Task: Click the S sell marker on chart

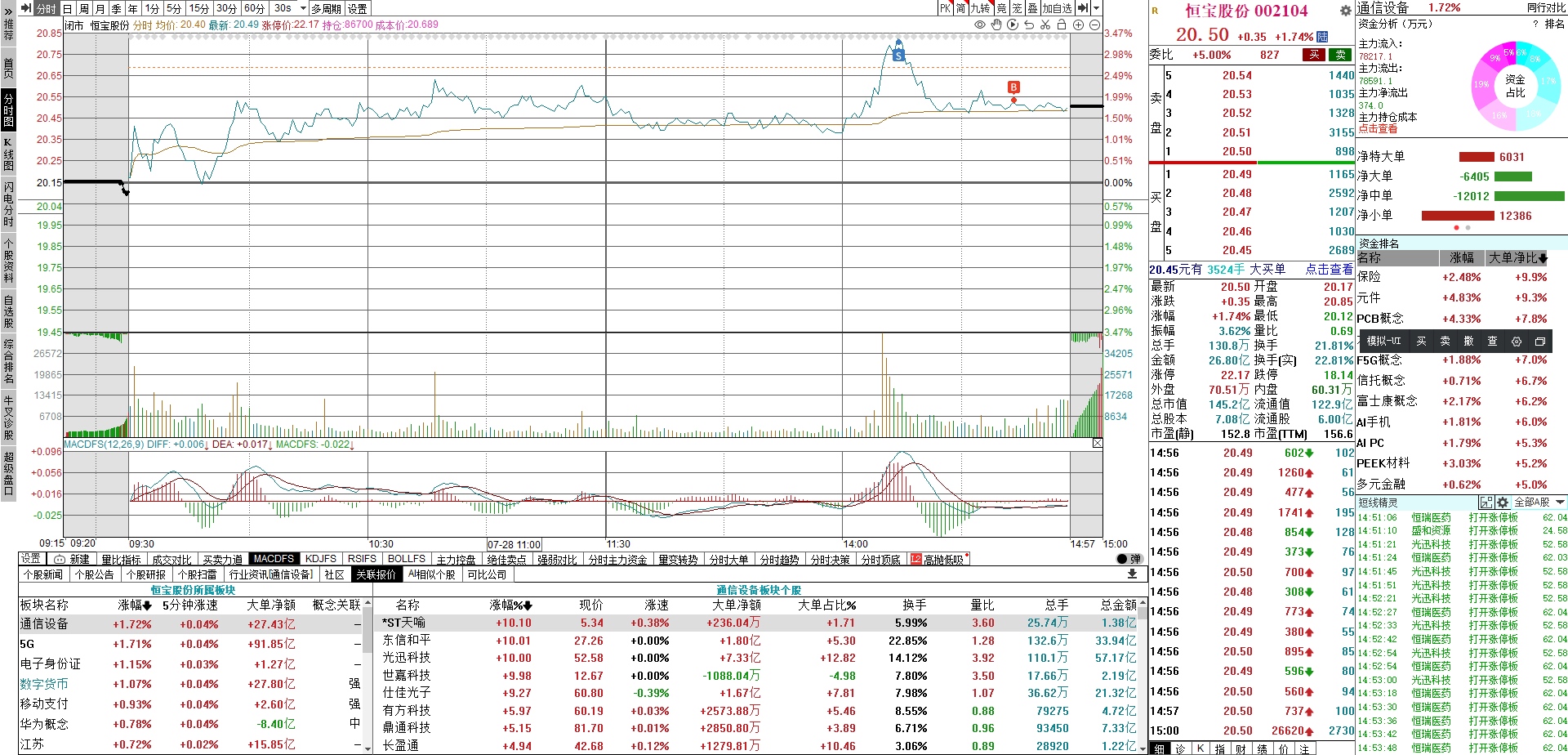Action: tap(898, 56)
